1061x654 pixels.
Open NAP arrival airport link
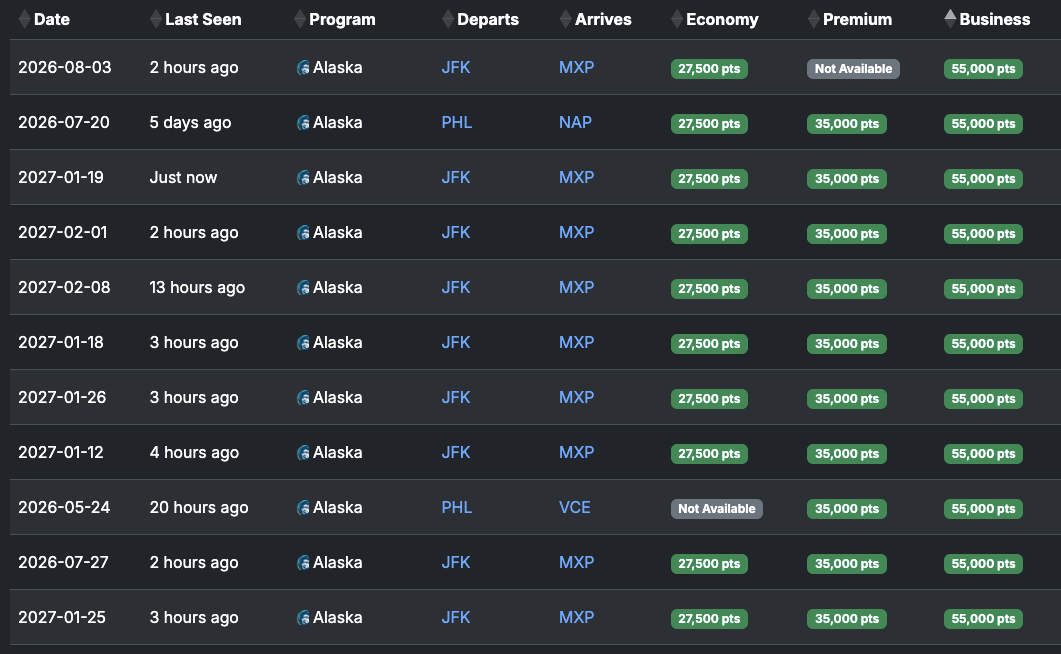point(575,122)
